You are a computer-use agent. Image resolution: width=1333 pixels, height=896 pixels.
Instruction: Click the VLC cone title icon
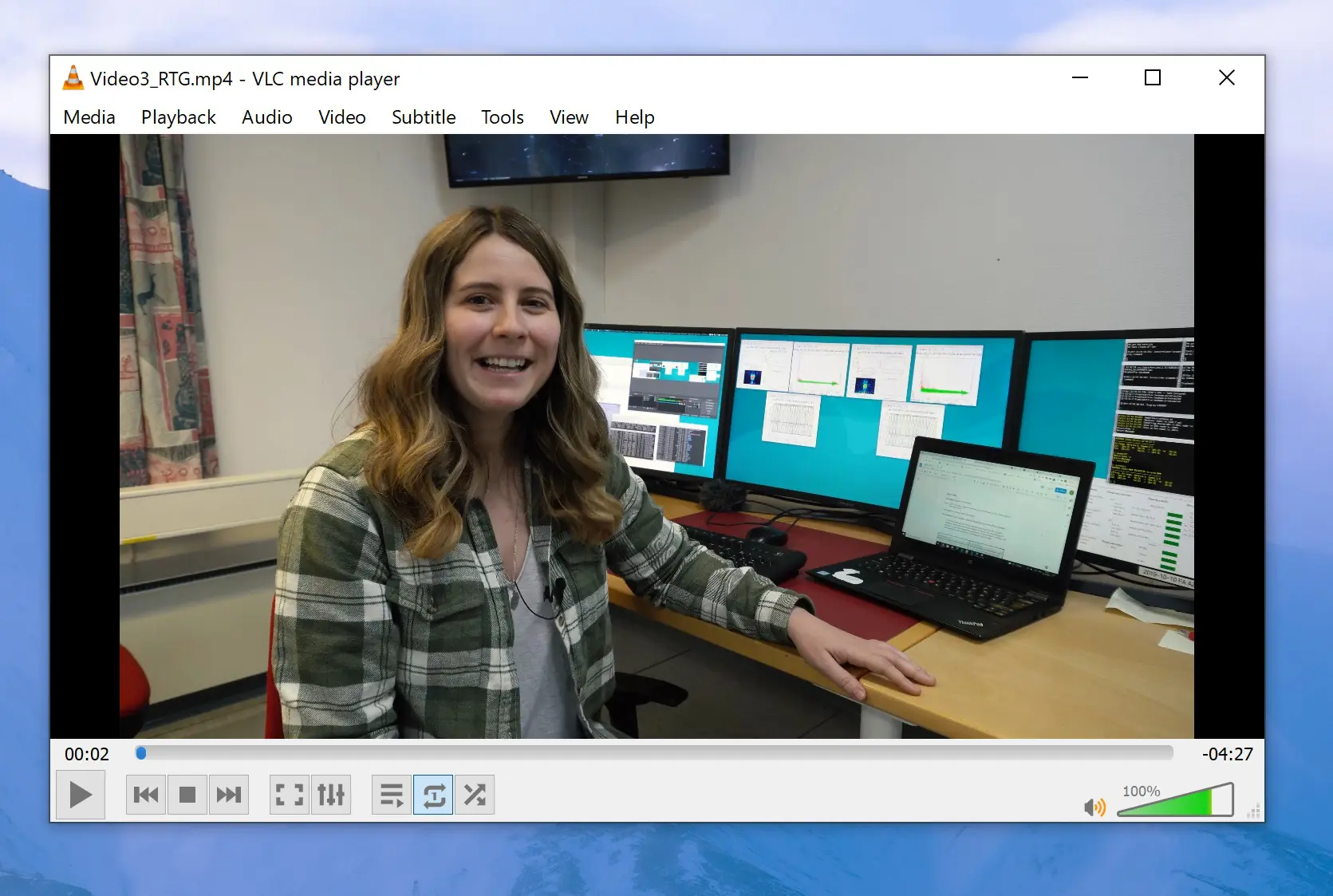[x=73, y=78]
